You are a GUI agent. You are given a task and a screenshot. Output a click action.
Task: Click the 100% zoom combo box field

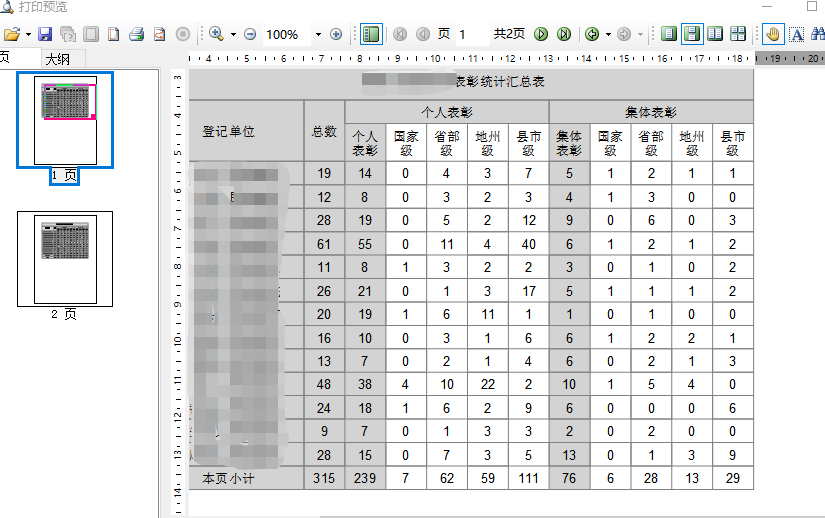point(287,35)
